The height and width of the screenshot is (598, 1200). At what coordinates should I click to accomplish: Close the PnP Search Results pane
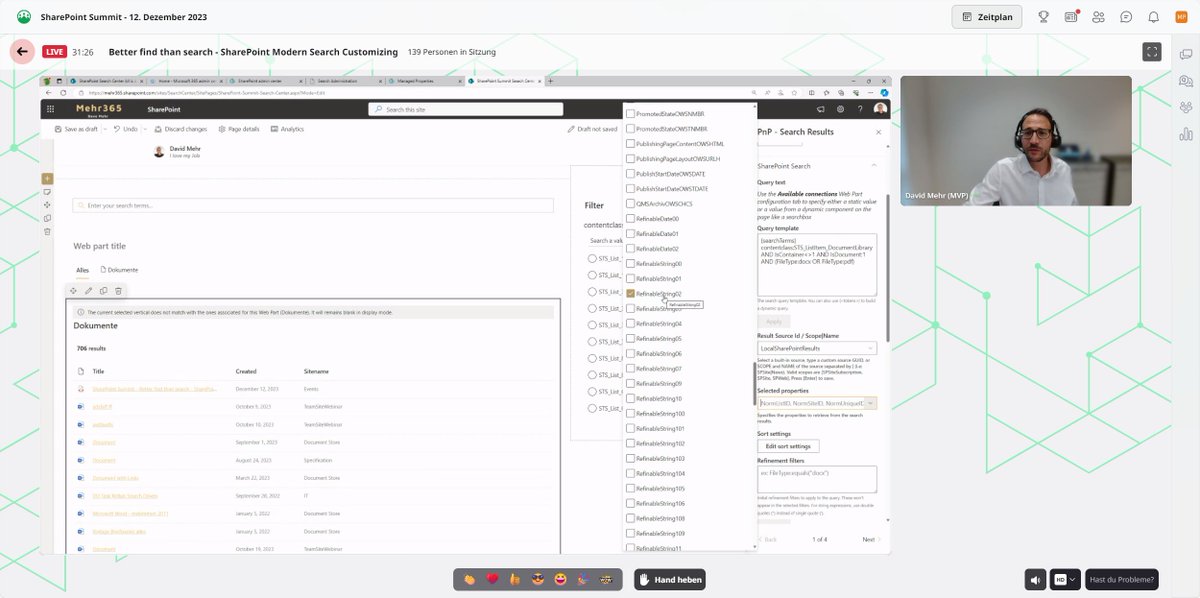click(x=878, y=131)
